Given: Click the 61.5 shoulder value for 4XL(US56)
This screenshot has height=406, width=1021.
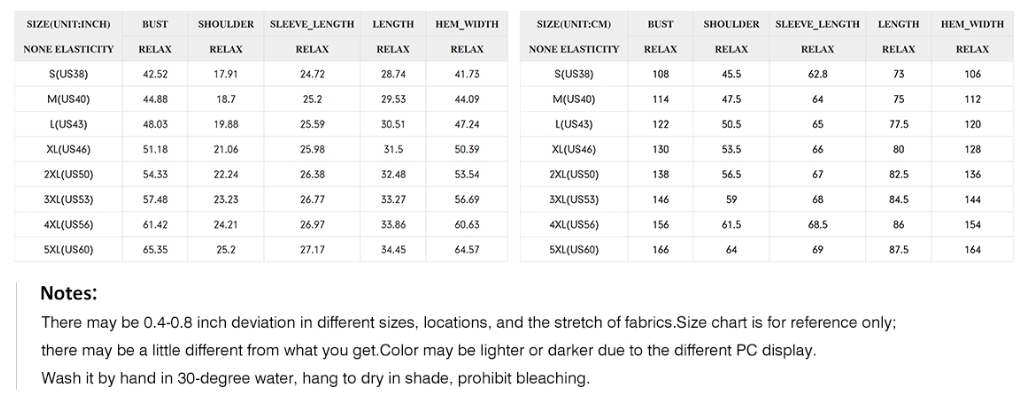Looking at the screenshot, I should pyautogui.click(x=731, y=225).
